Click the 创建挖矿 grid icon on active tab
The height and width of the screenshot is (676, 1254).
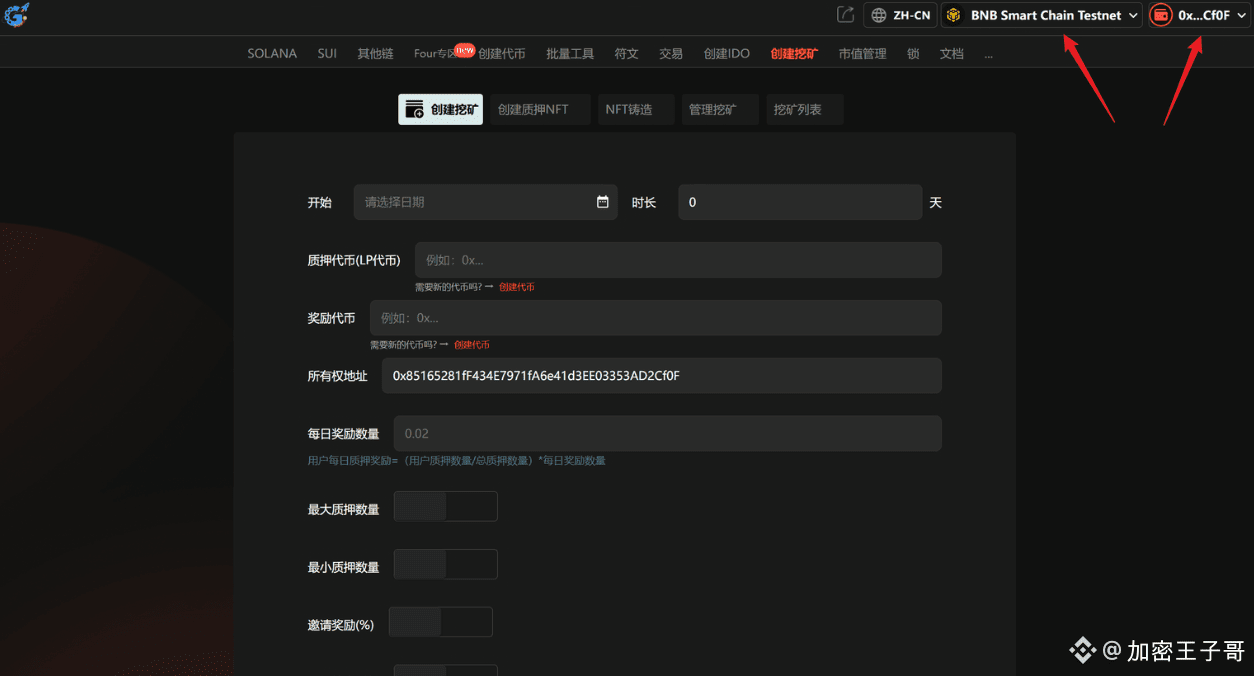[x=414, y=109]
